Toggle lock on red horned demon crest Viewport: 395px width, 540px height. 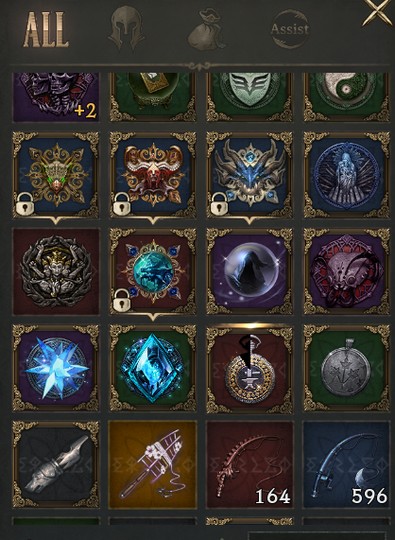tap(122, 203)
